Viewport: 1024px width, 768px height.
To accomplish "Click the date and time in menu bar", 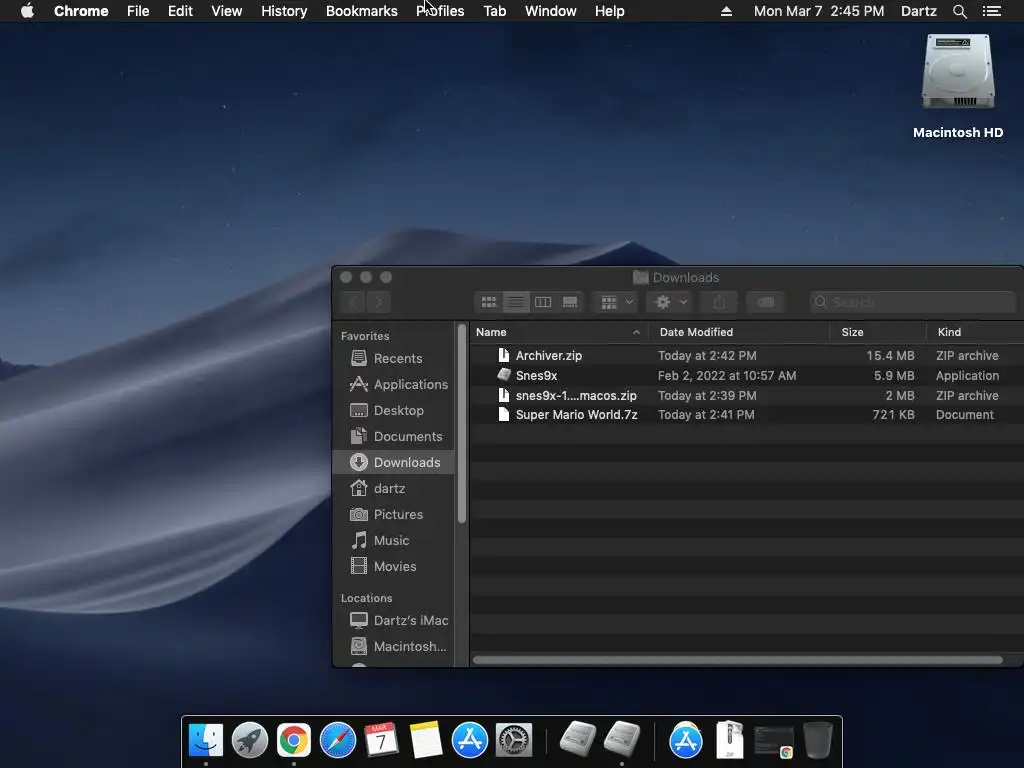I will pyautogui.click(x=819, y=11).
